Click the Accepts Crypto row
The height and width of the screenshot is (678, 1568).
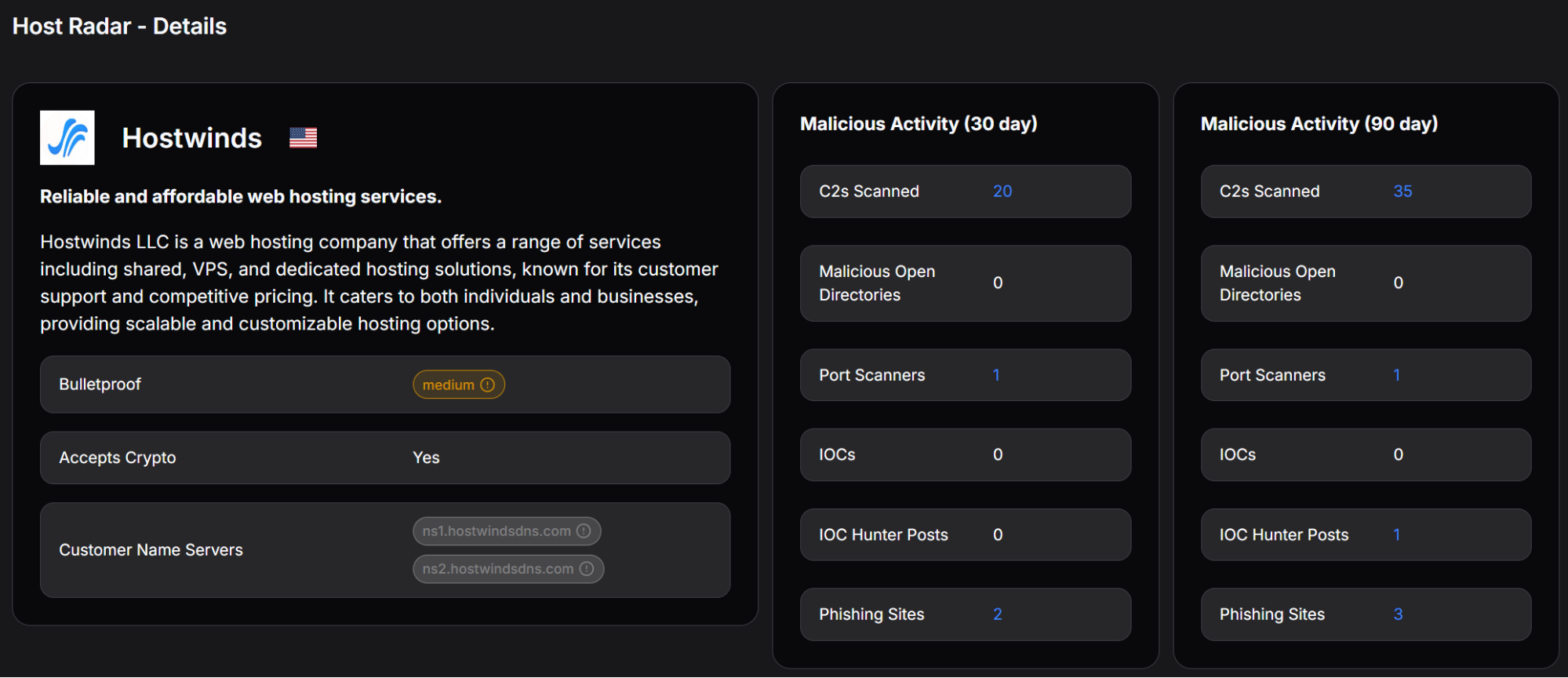pyautogui.click(x=384, y=457)
